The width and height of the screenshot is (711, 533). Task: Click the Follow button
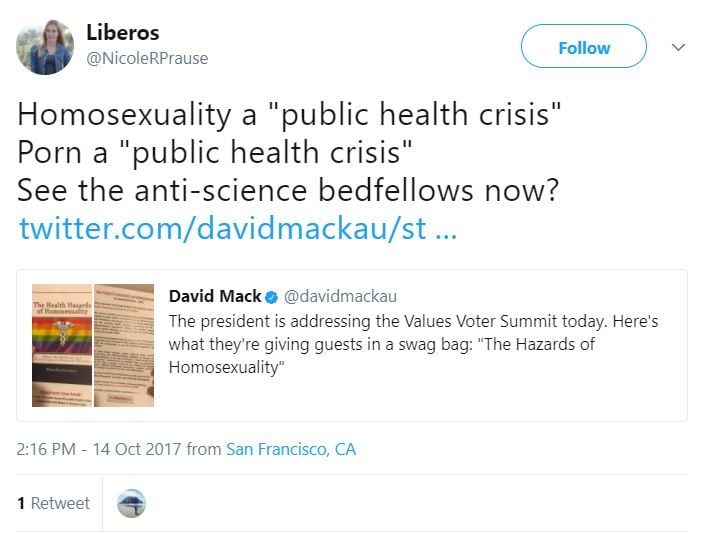(x=583, y=47)
